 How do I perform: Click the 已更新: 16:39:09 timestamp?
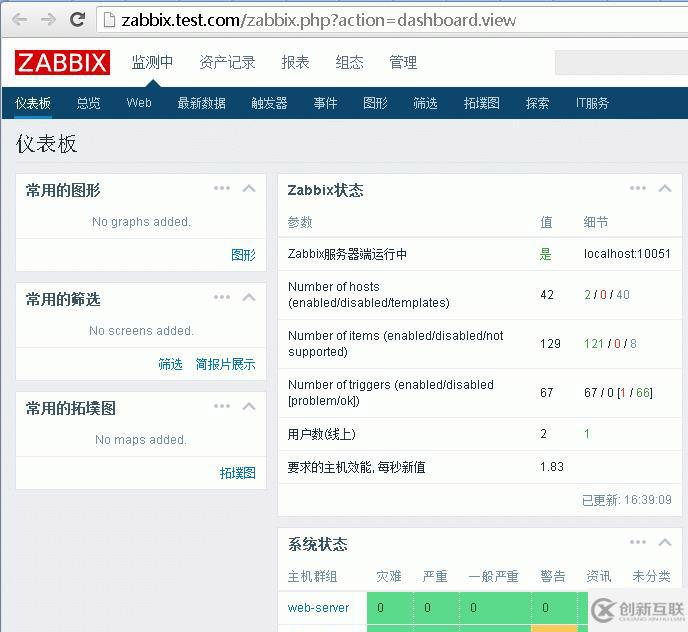point(627,500)
